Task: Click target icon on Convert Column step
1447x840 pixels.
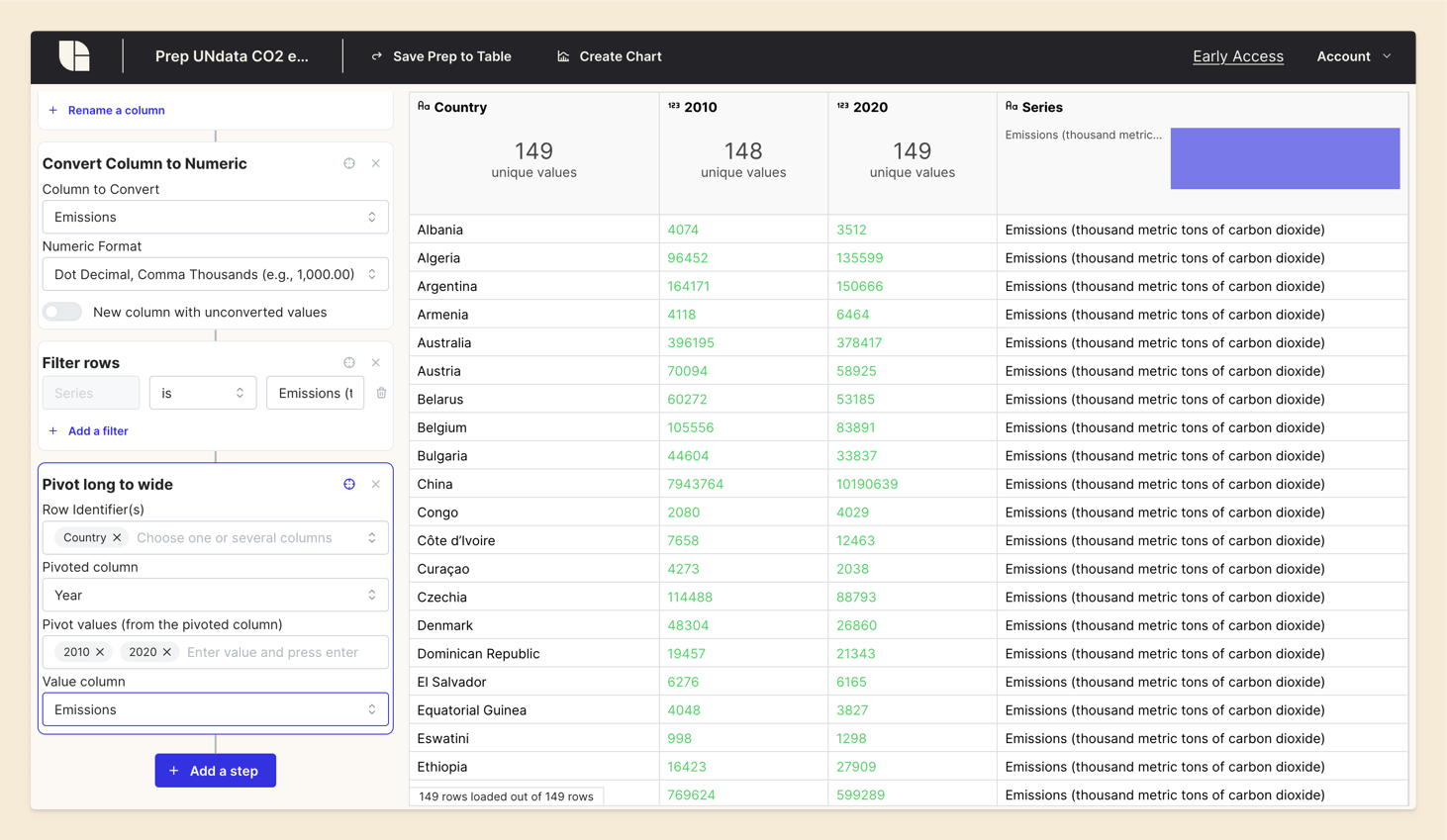Action: pyautogui.click(x=349, y=163)
